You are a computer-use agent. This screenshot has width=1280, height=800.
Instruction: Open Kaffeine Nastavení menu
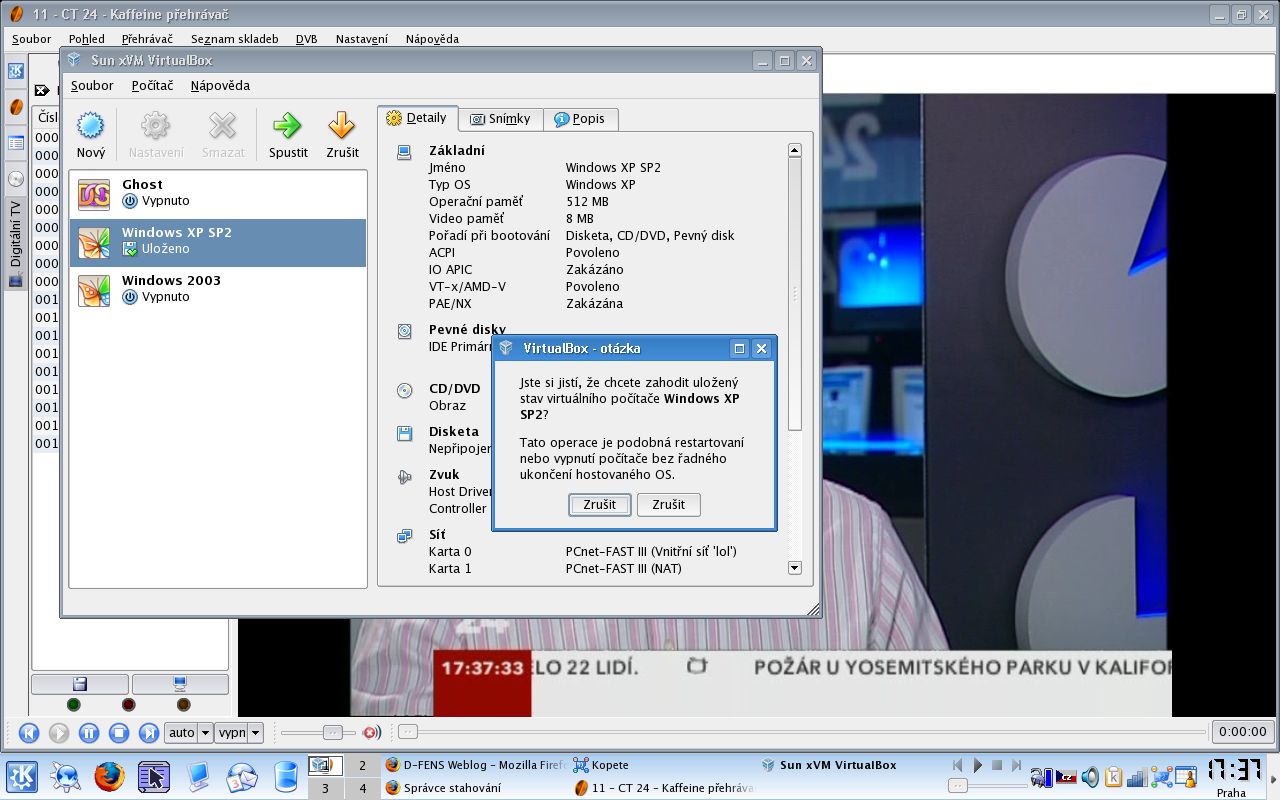(x=361, y=39)
